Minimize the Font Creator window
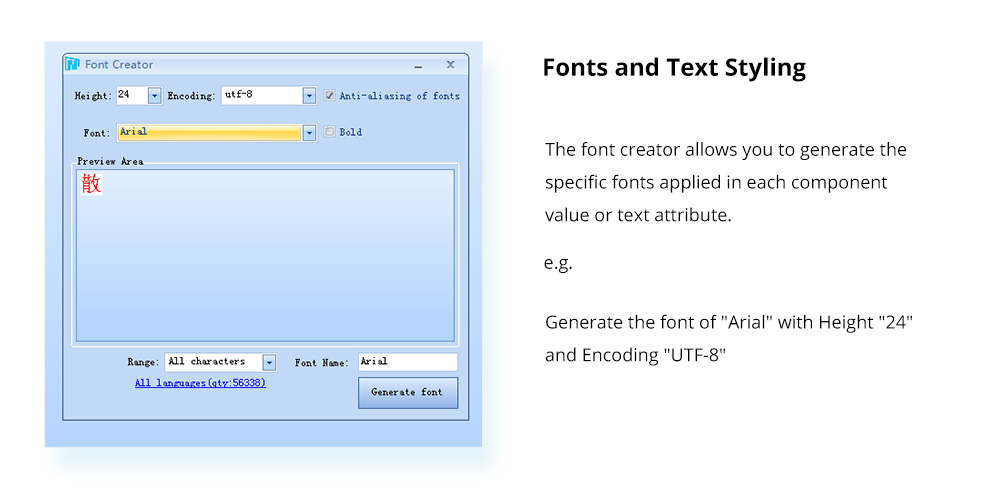This screenshot has width=1000, height=499. point(417,65)
